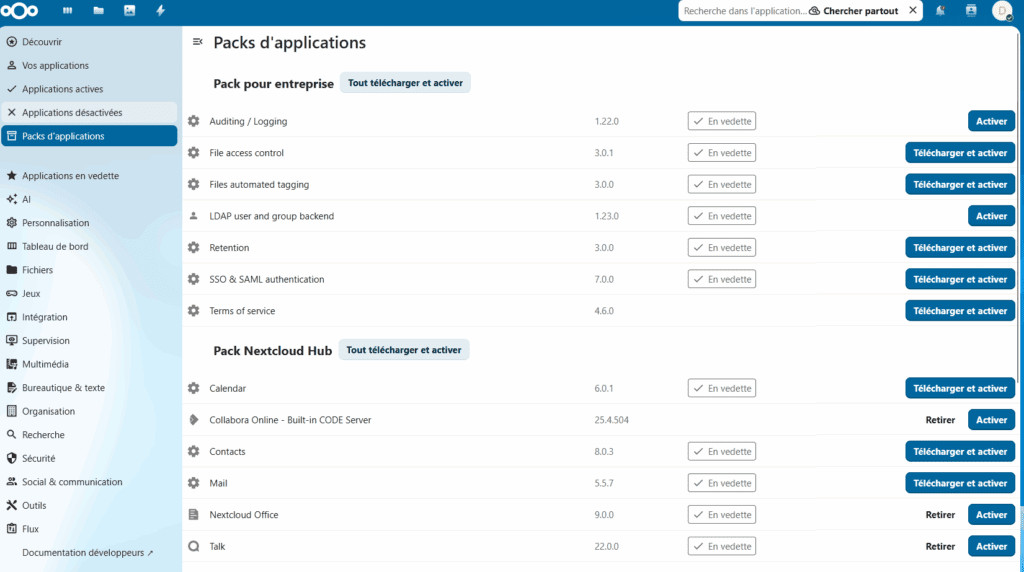Open the Dashboard app icon in header
This screenshot has width=1024, height=572.
click(68, 11)
